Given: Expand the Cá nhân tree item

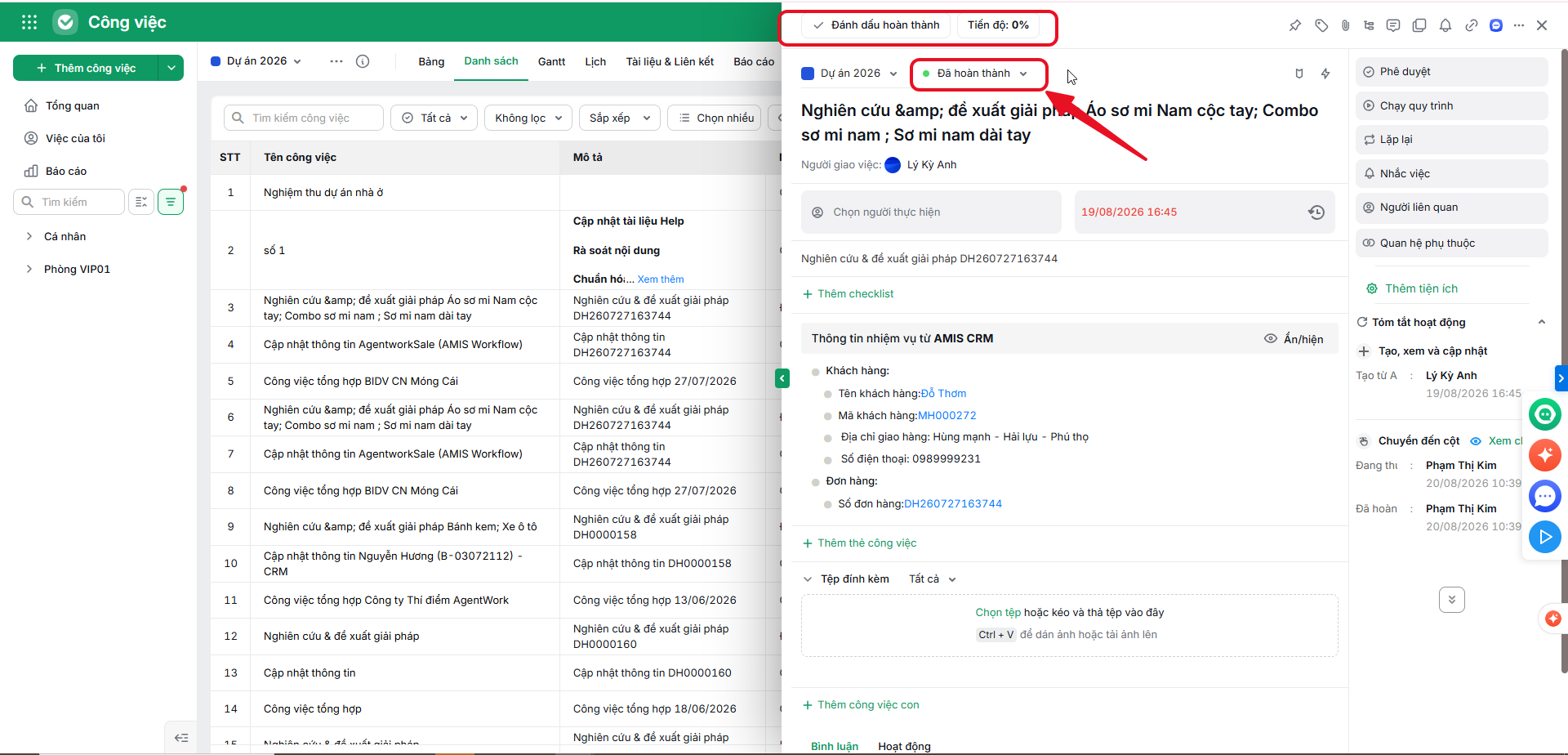Looking at the screenshot, I should pyautogui.click(x=29, y=237).
